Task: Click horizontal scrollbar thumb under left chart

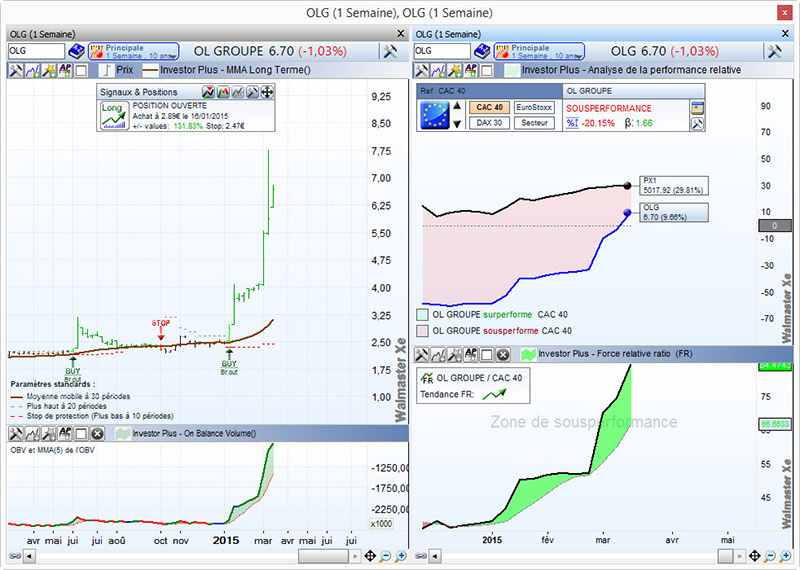Action: point(323,556)
